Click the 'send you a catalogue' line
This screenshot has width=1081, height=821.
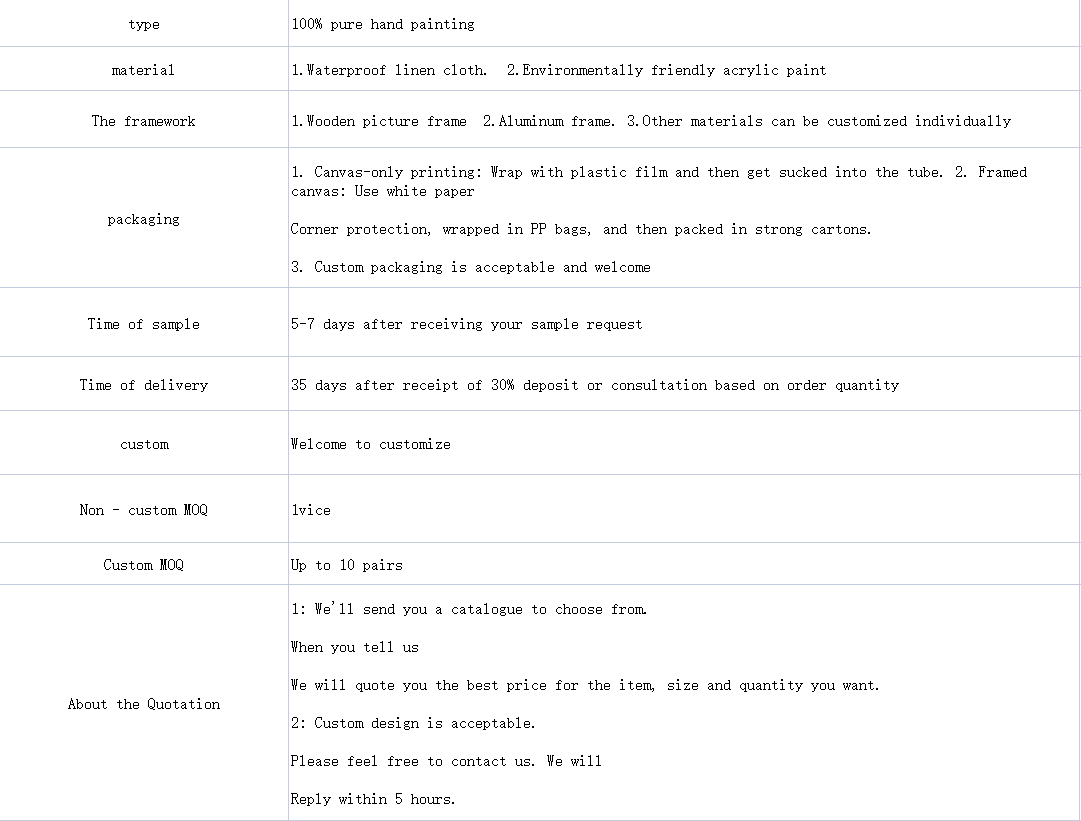pyautogui.click(x=469, y=609)
